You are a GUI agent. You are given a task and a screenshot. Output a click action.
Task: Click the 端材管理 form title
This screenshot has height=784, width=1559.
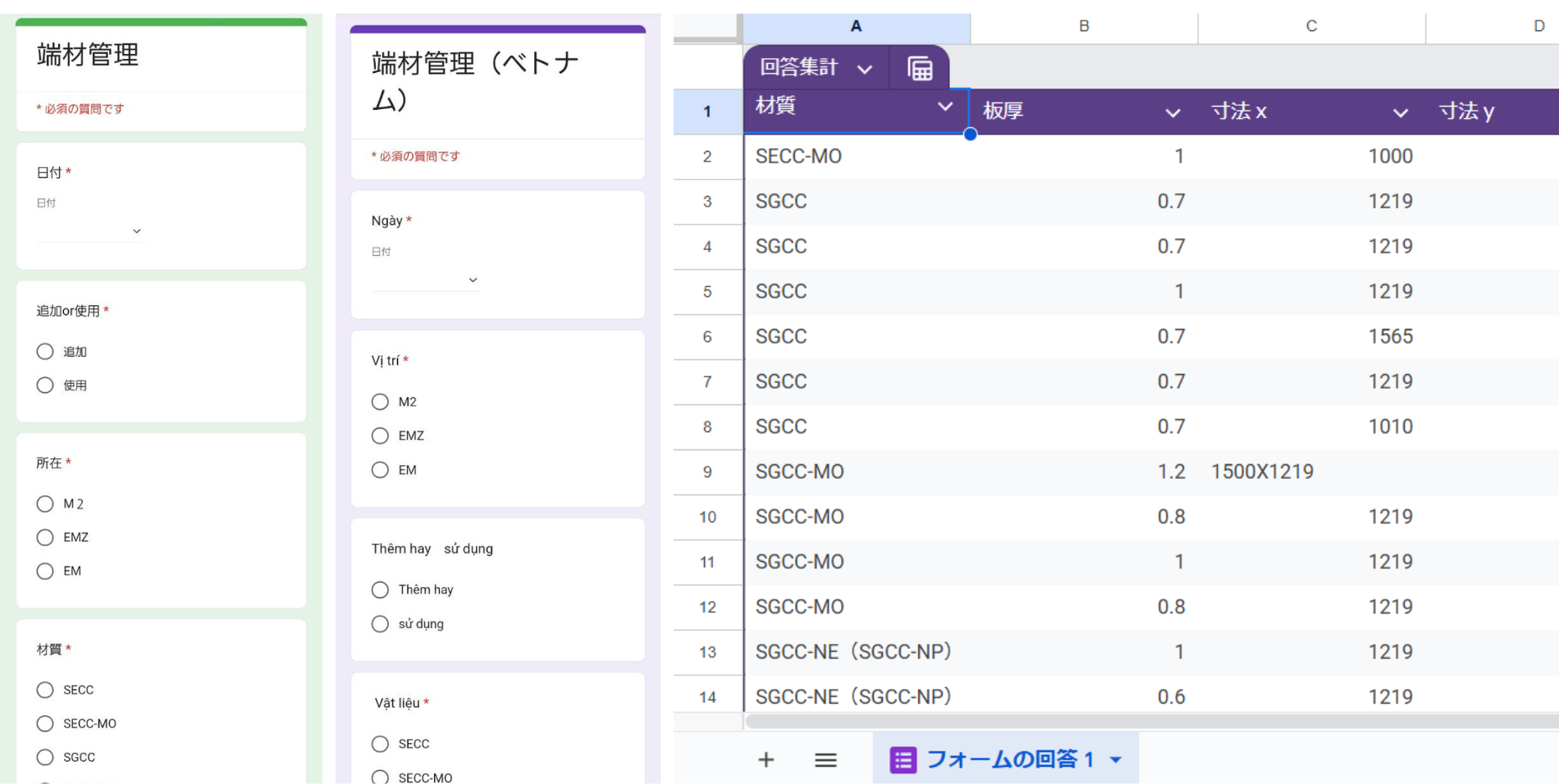(88, 55)
